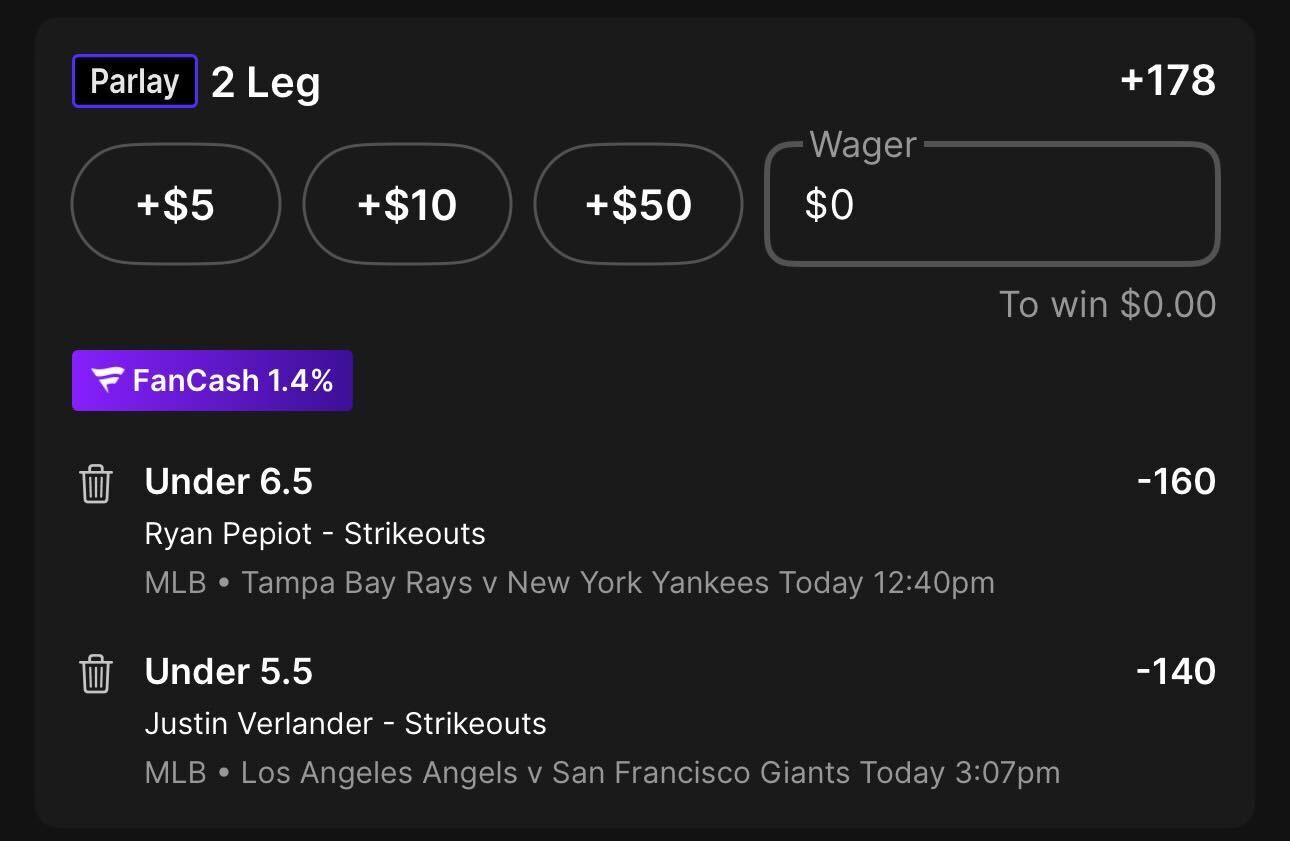Open Ryan Pepiot - Strikeouts market

[315, 534]
